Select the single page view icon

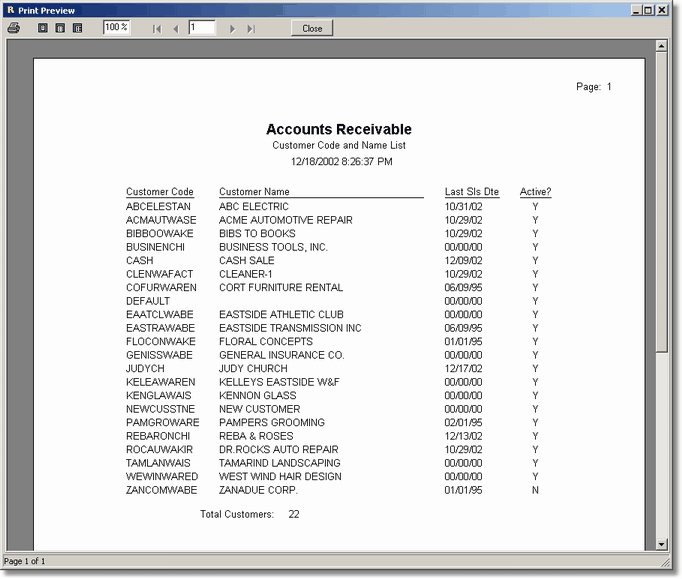[43, 28]
